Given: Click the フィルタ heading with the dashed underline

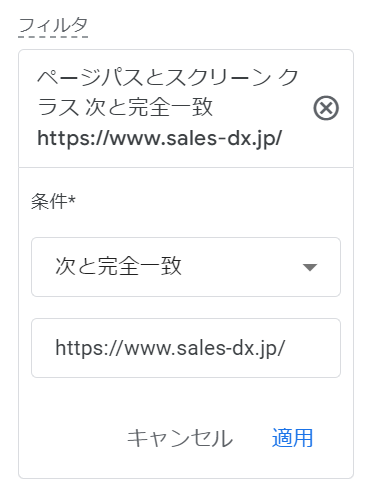Looking at the screenshot, I should point(53,26).
